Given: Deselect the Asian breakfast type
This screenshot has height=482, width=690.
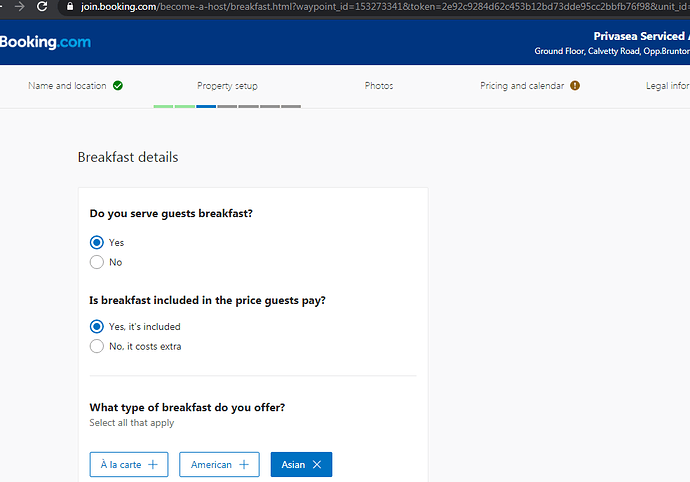Looking at the screenshot, I should [x=301, y=464].
